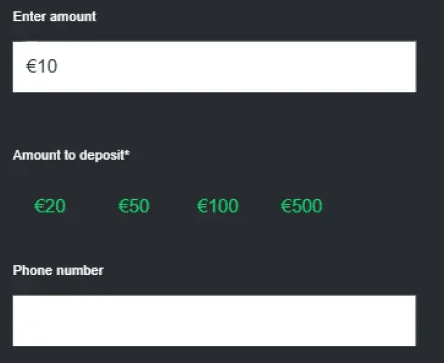The image size is (444, 363).
Task: Focus the Phone number text box
Action: coord(214,321)
